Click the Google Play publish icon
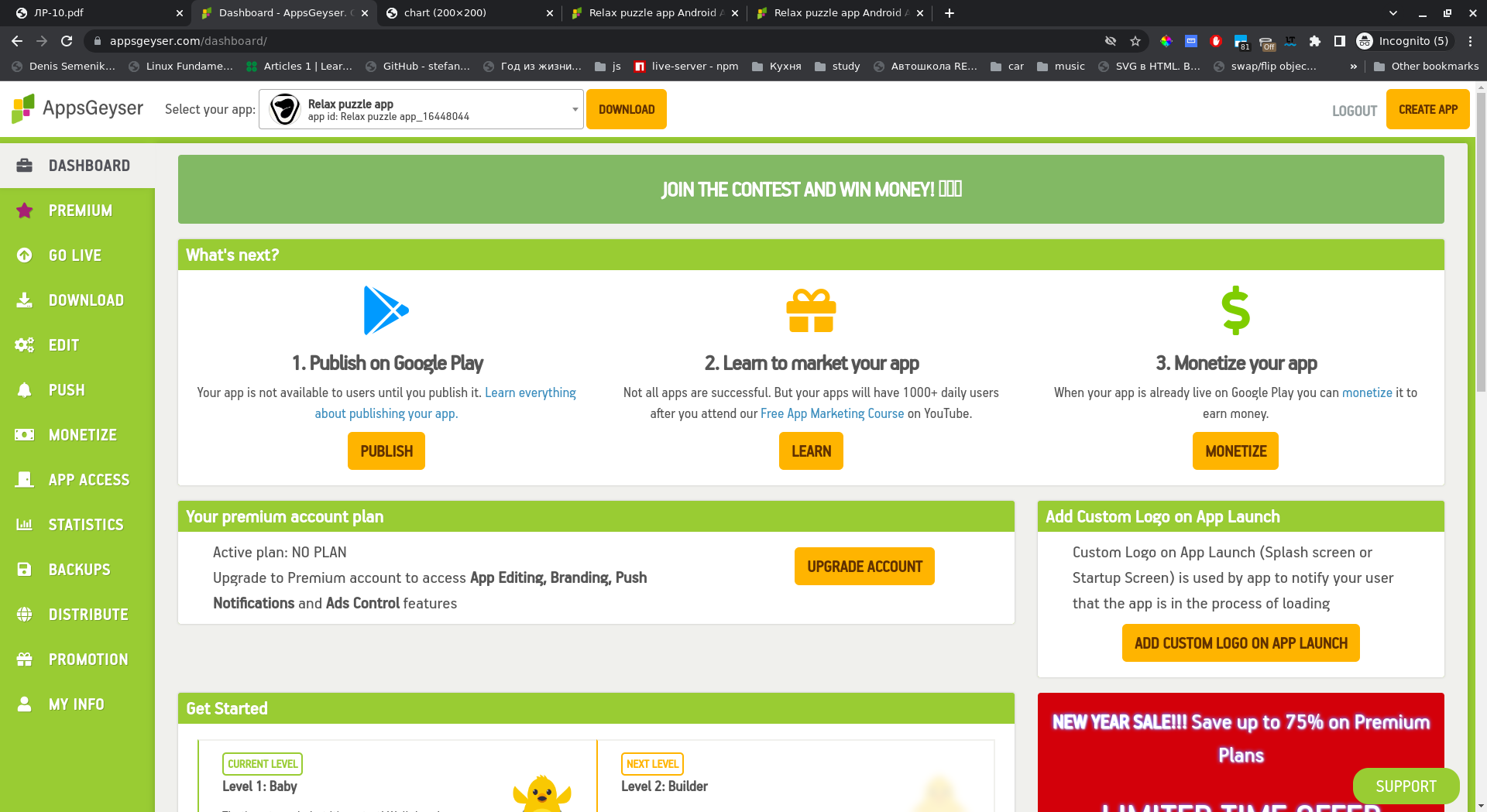The height and width of the screenshot is (812, 1487). 386,310
